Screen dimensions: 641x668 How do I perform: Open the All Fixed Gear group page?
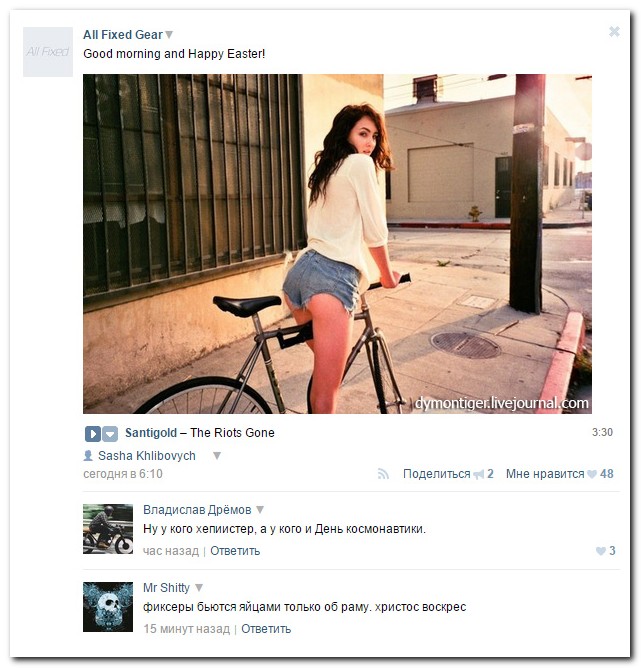click(x=123, y=35)
